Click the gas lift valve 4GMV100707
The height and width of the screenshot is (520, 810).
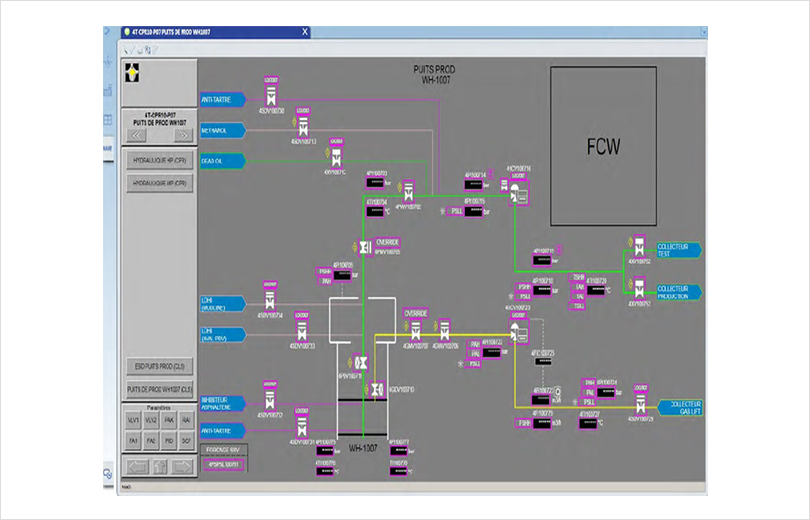pyautogui.click(x=416, y=330)
